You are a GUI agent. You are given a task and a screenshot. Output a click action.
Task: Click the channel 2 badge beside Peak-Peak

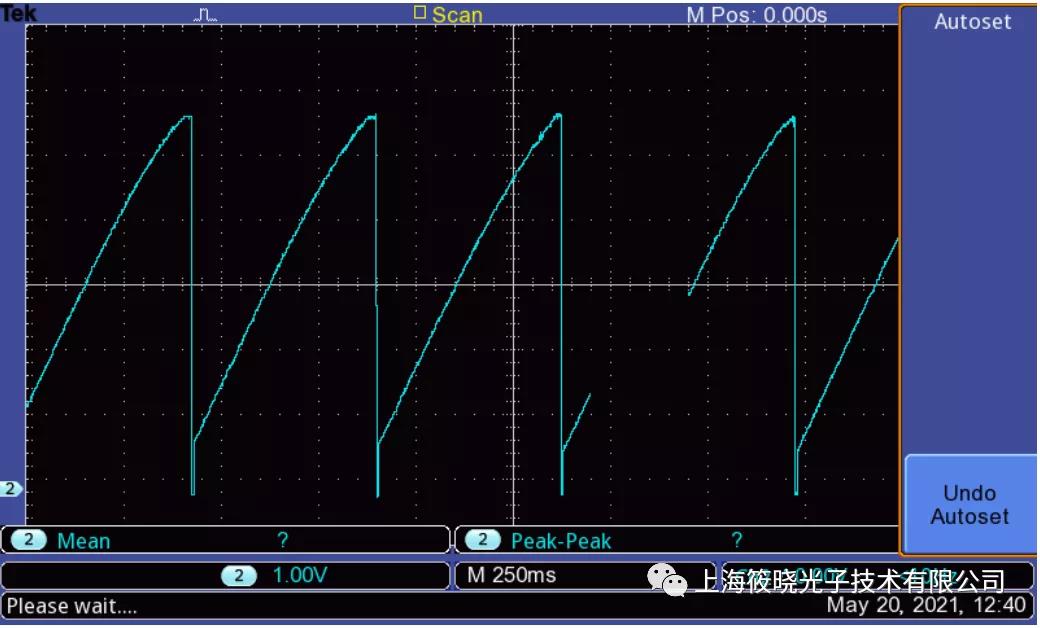(x=484, y=541)
